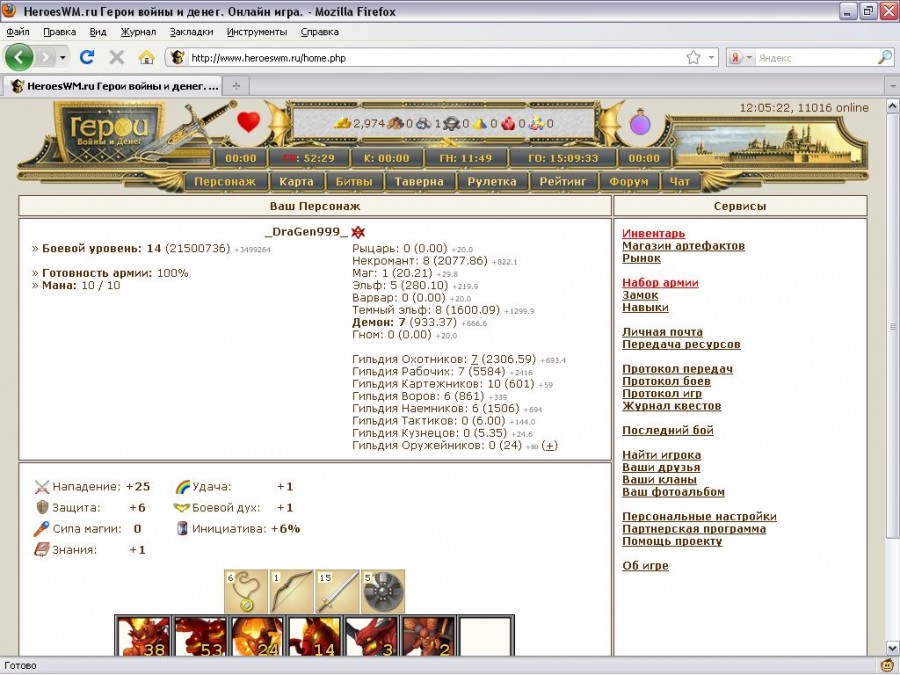This screenshot has width=900, height=675.
Task: Click the yellow sulfur pile resource icon
Action: pyautogui.click(x=480, y=123)
